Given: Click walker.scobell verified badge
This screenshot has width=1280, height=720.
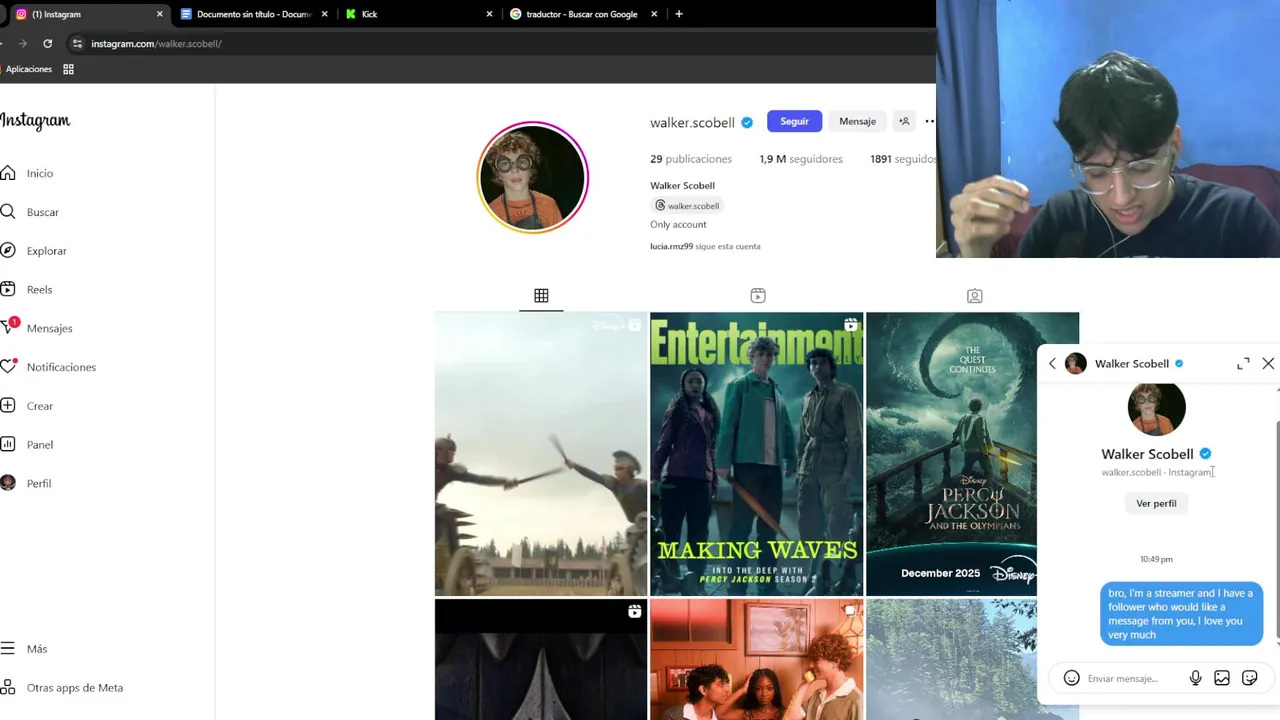Looking at the screenshot, I should point(747,122).
